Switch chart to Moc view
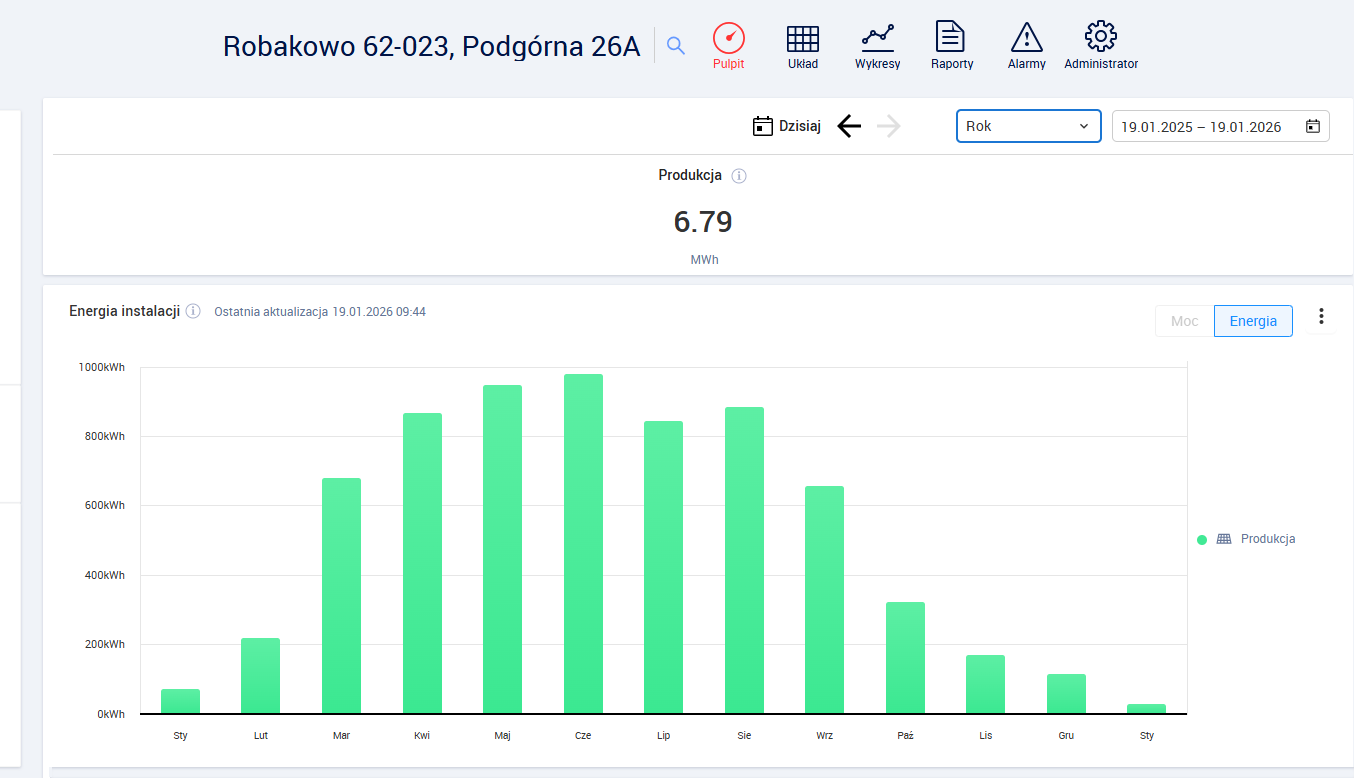 point(1184,321)
